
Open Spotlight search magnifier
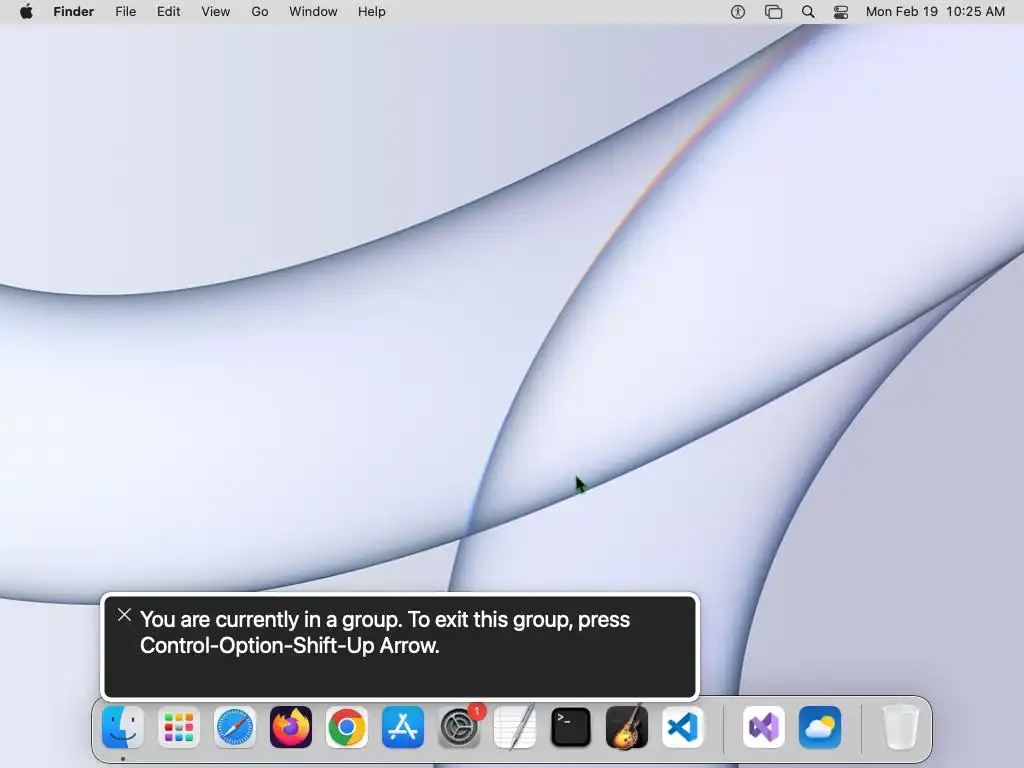tap(808, 12)
